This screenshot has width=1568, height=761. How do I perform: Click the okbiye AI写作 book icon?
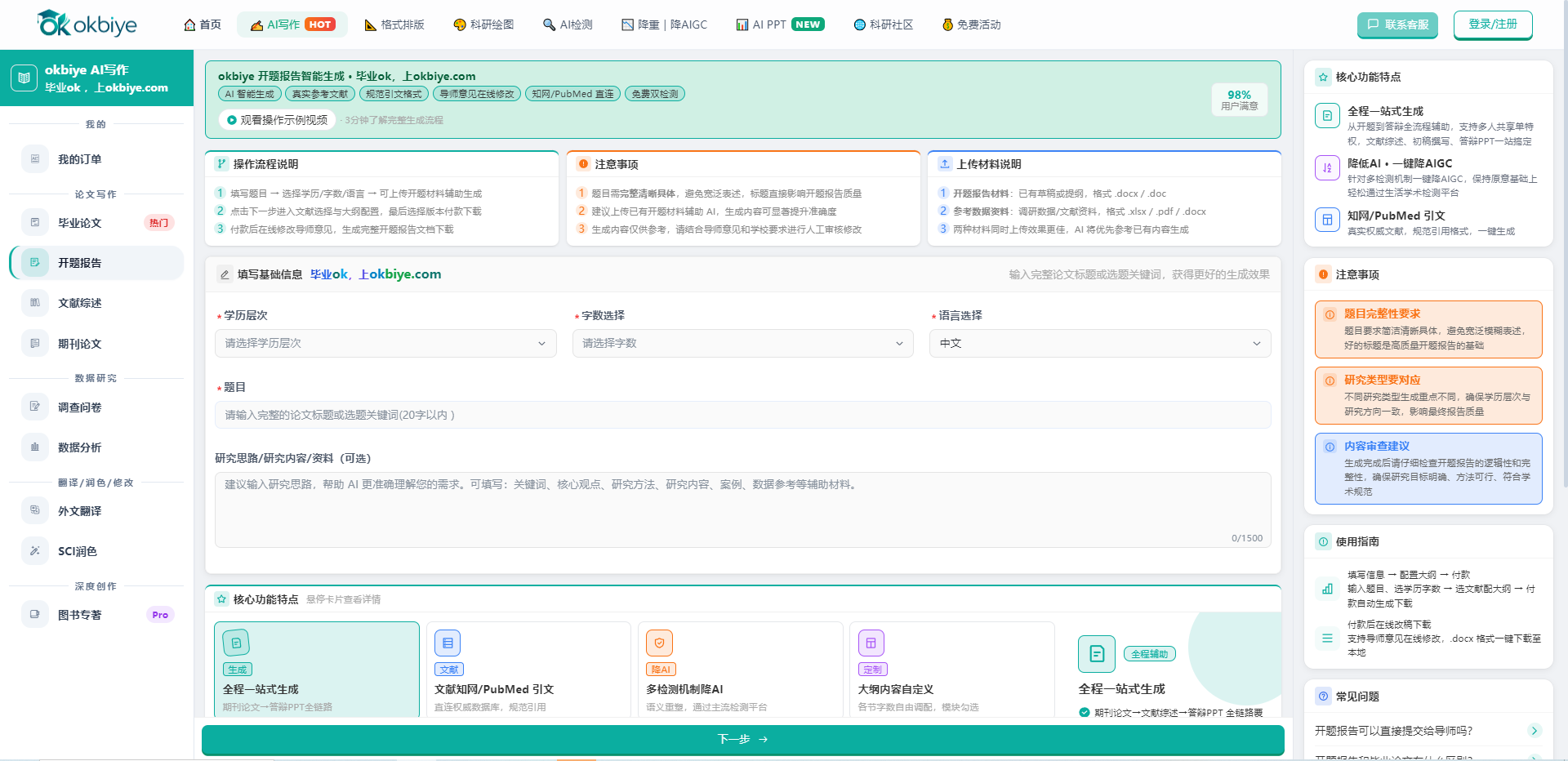pos(24,78)
